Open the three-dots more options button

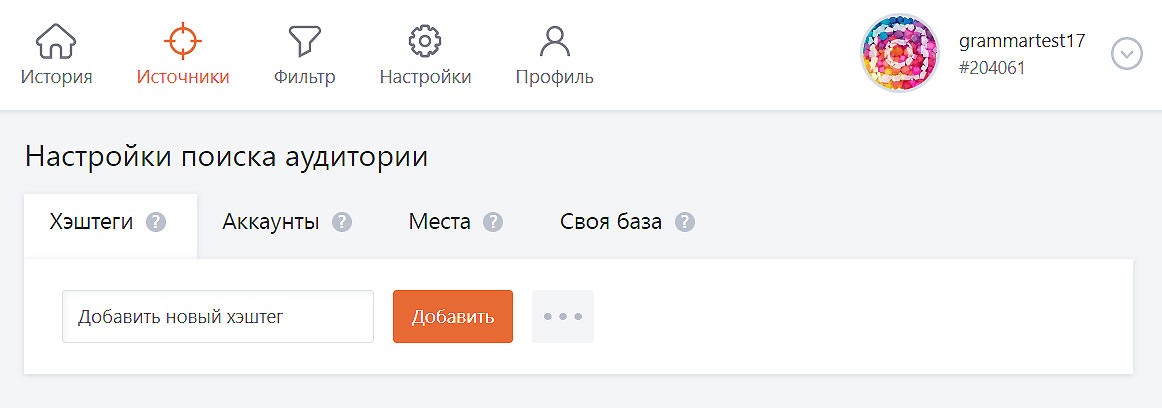pyautogui.click(x=562, y=317)
